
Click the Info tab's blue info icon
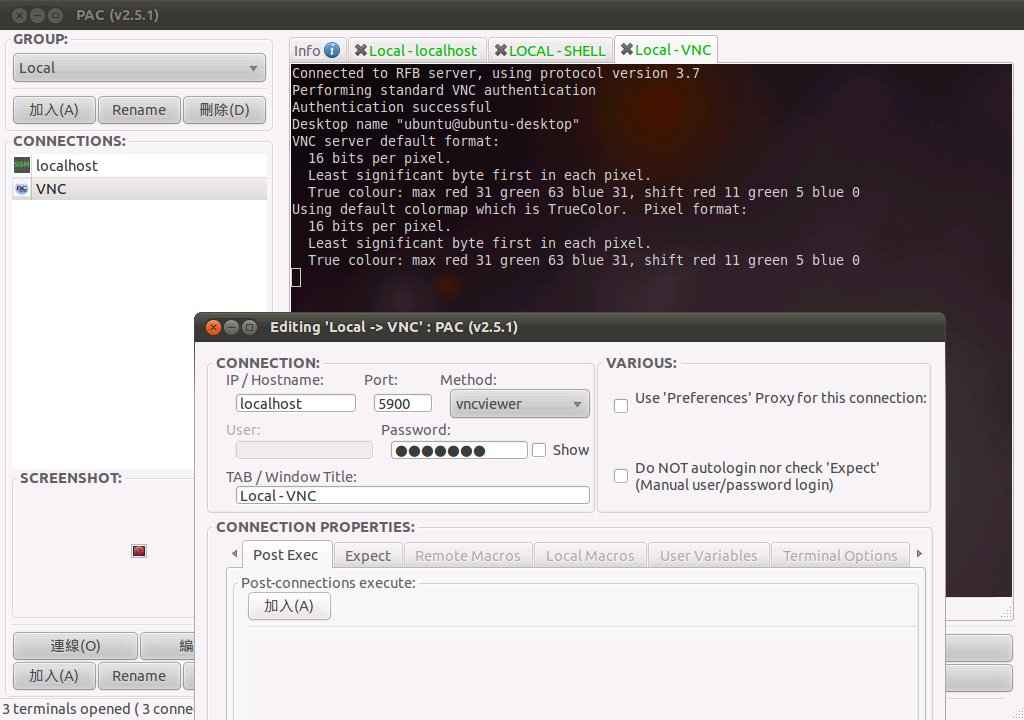point(332,50)
